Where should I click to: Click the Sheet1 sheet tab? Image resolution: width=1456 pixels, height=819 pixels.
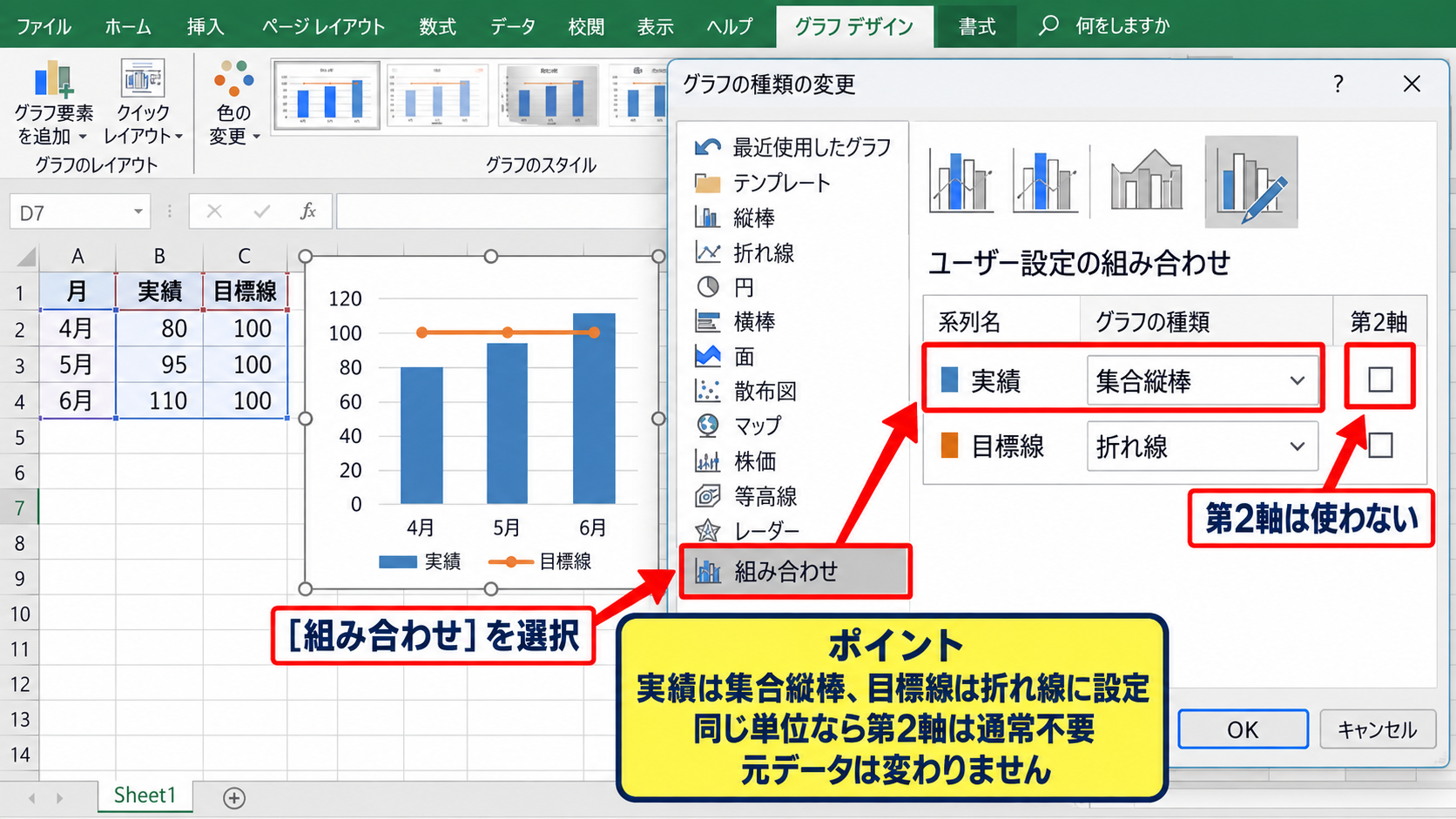click(145, 796)
